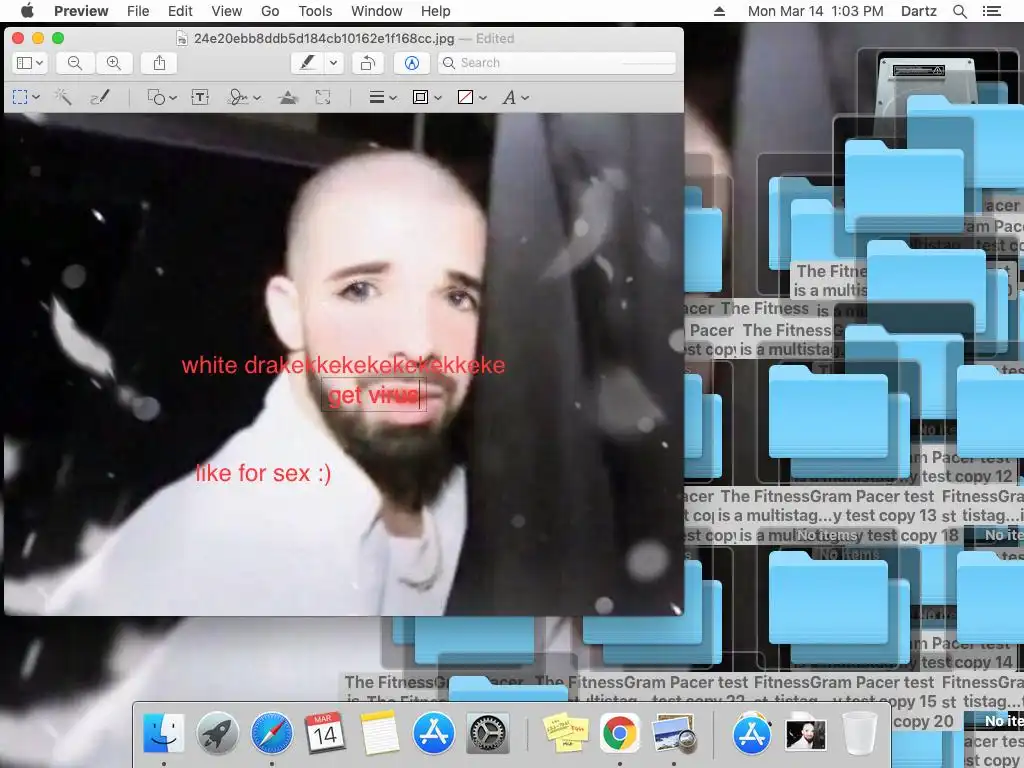Open the Apple menu
1024x768 pixels.
point(27,11)
